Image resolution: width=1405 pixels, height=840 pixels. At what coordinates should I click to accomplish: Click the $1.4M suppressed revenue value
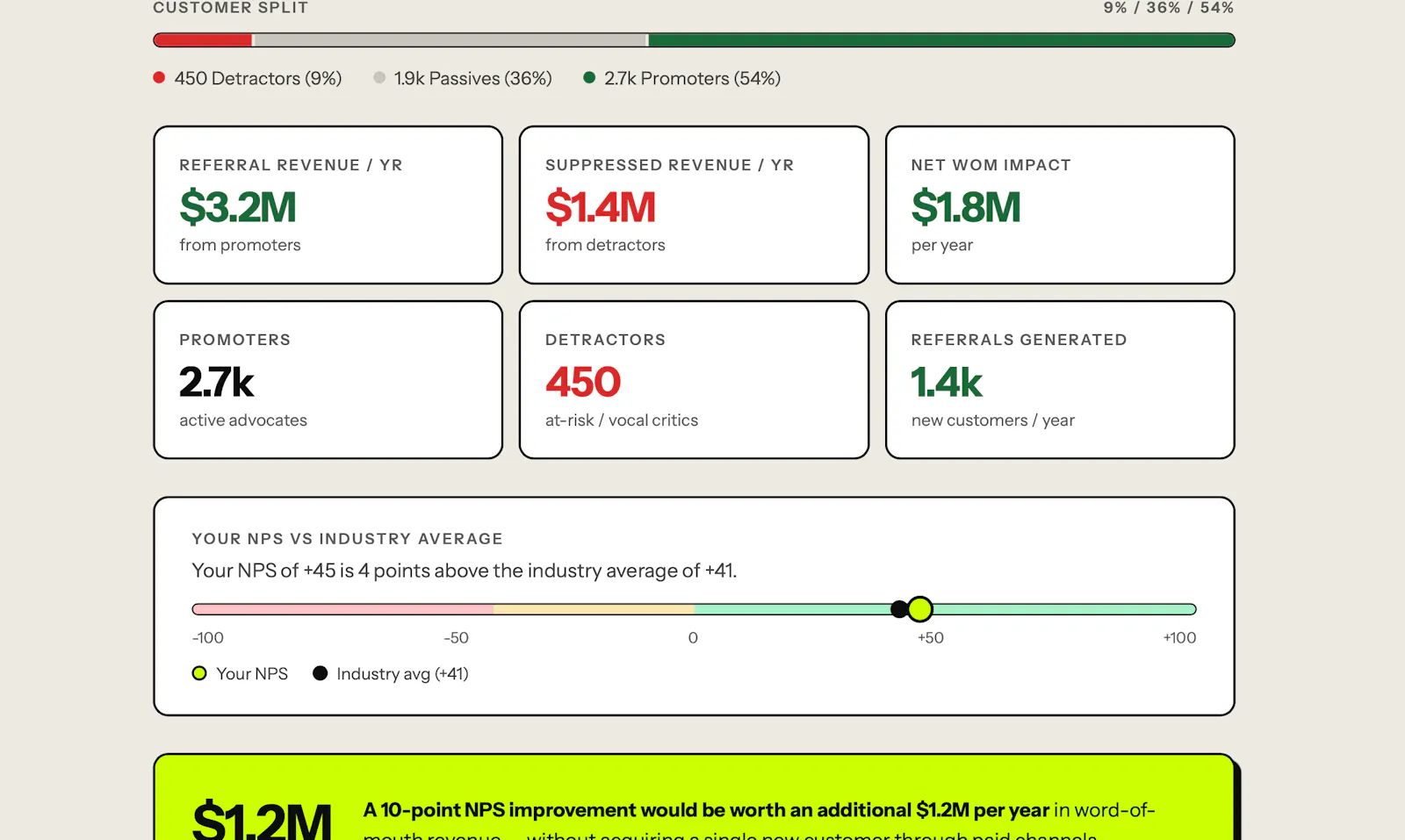(x=601, y=207)
